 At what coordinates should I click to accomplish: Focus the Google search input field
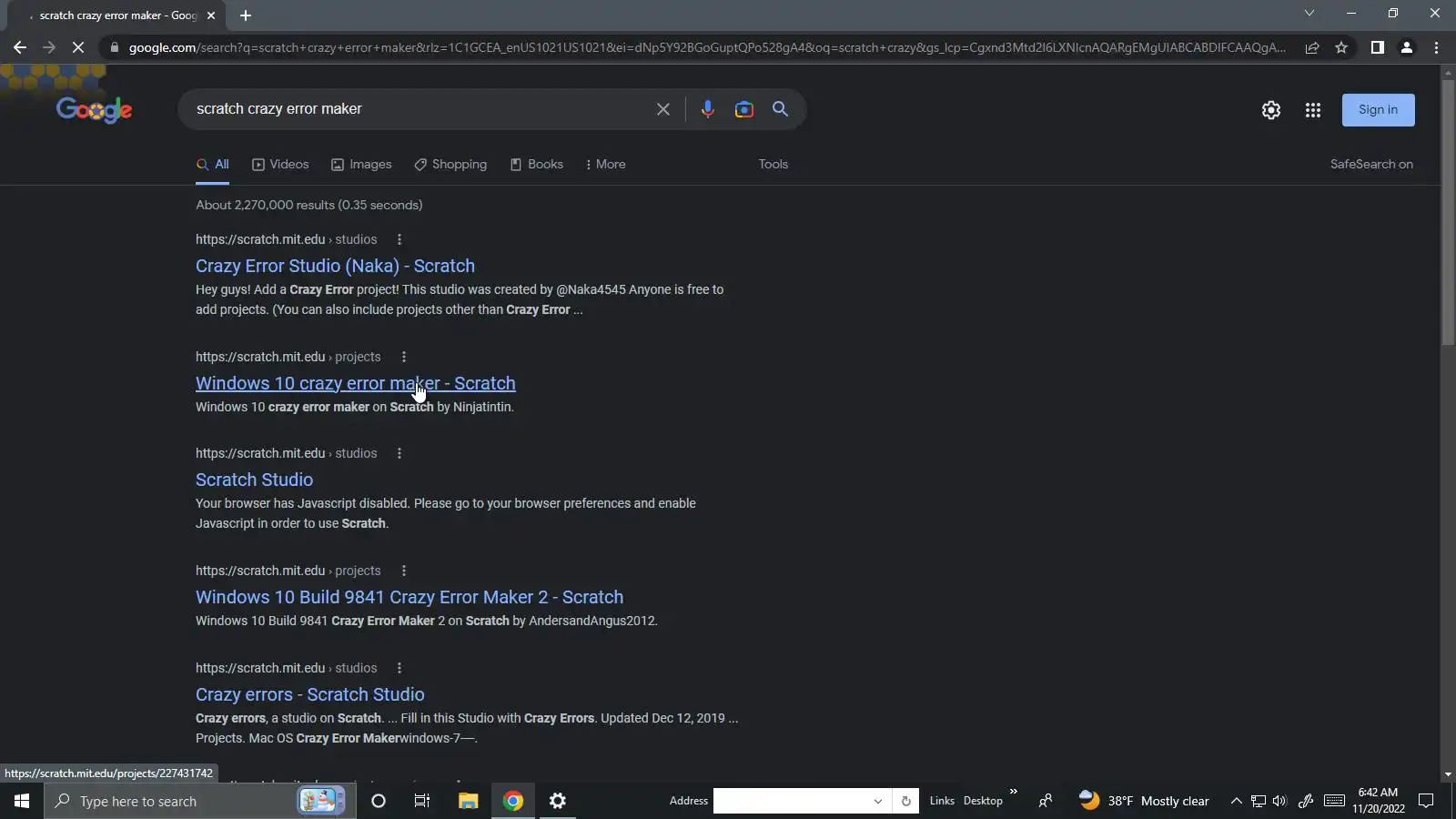point(419,109)
